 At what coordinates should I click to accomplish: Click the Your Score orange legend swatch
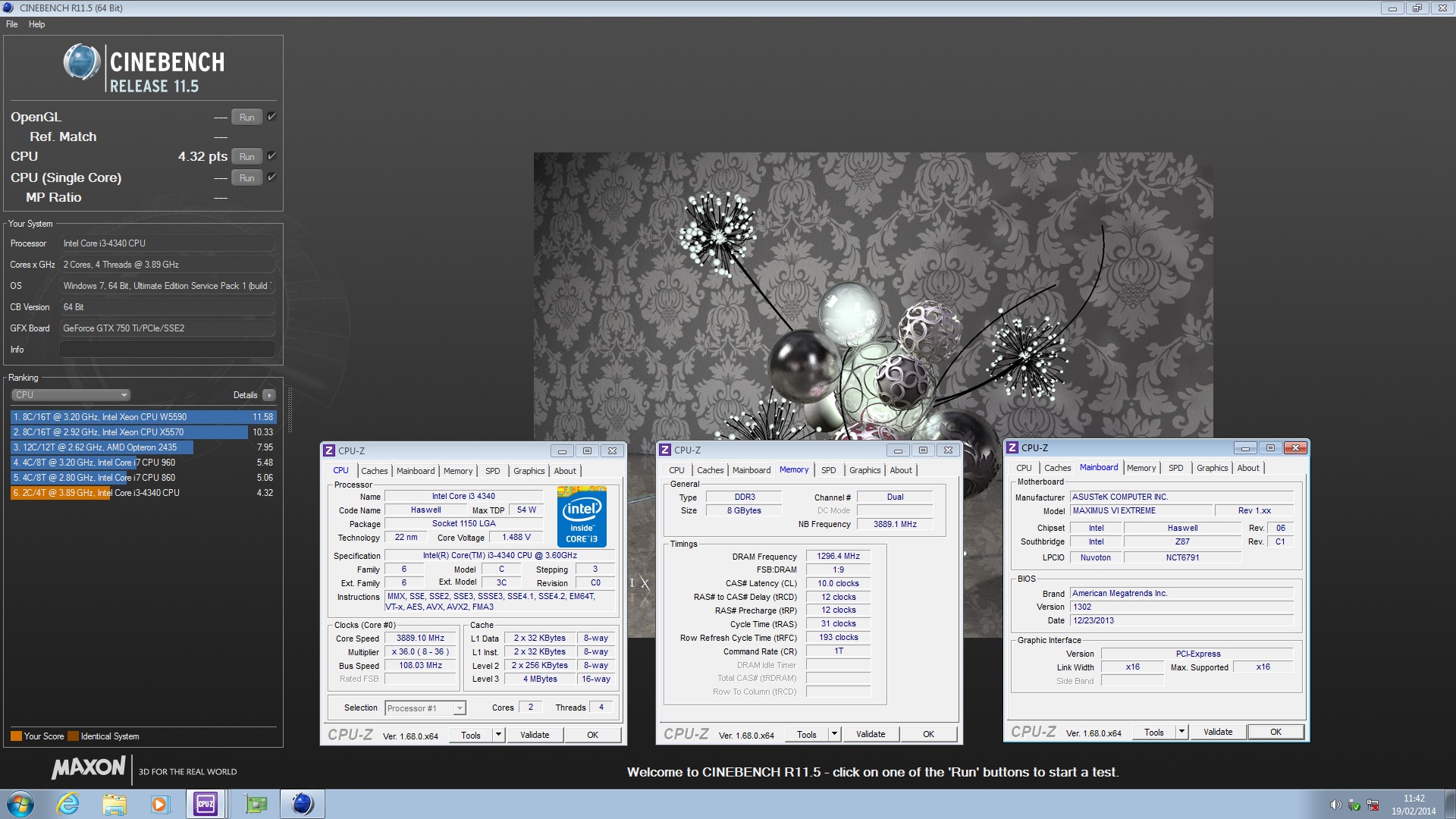tap(16, 736)
